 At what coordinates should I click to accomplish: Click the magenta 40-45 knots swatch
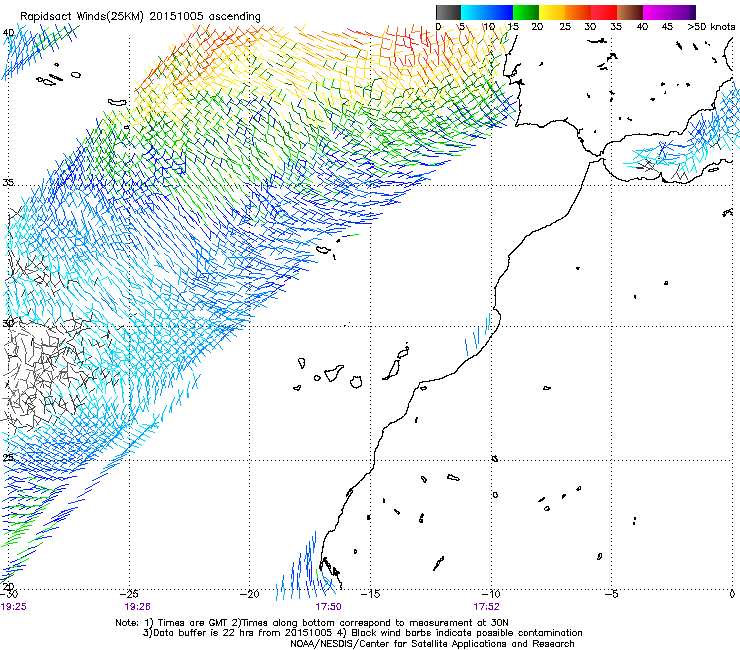coord(656,12)
